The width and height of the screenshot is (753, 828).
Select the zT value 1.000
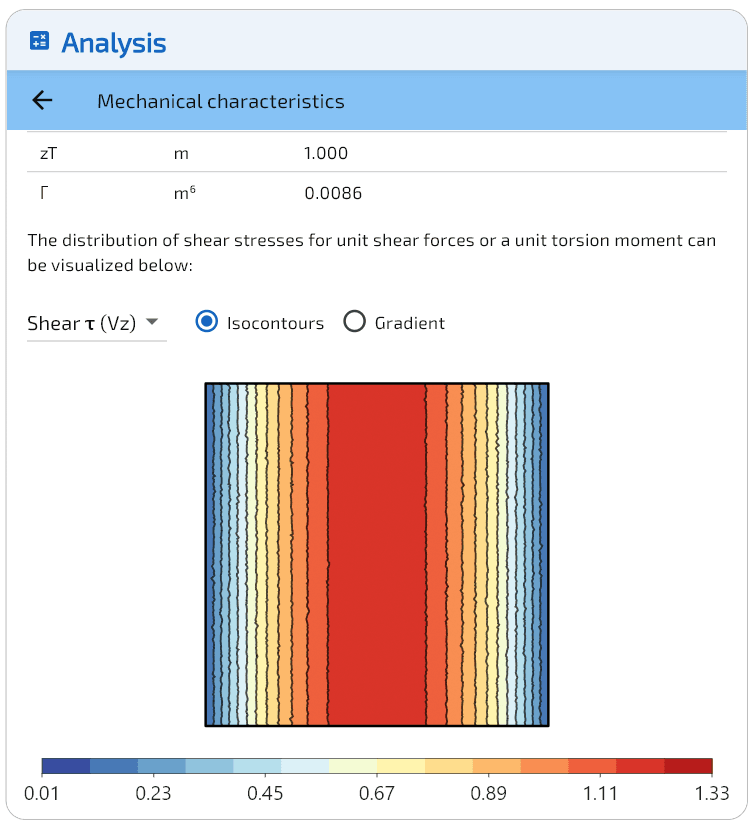(325, 153)
